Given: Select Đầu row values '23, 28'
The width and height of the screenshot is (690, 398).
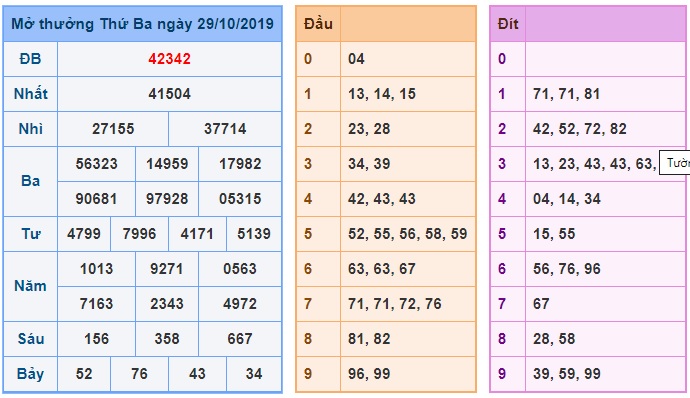Looking at the screenshot, I should 369,129.
